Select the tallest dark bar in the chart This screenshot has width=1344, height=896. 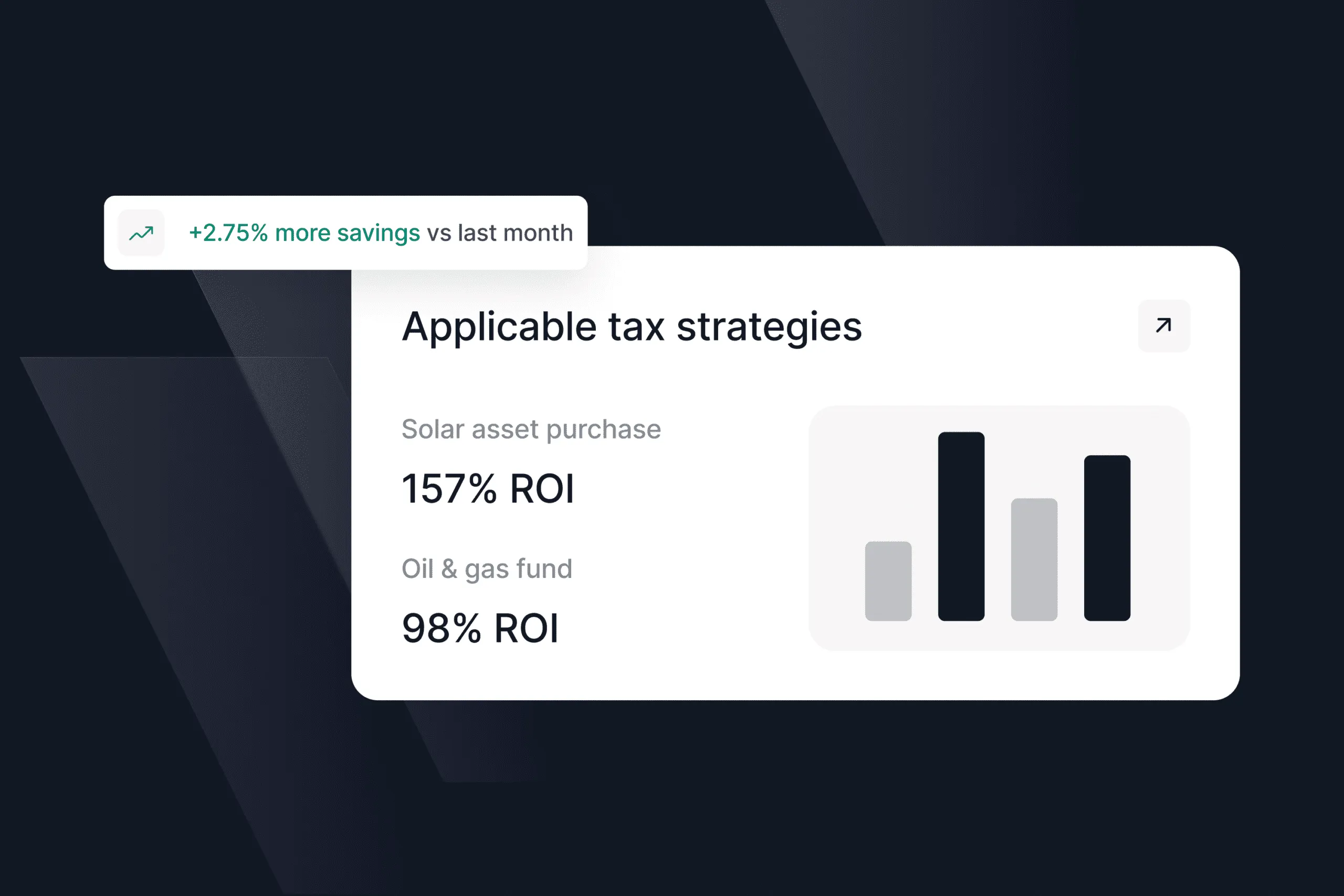pyautogui.click(x=961, y=526)
